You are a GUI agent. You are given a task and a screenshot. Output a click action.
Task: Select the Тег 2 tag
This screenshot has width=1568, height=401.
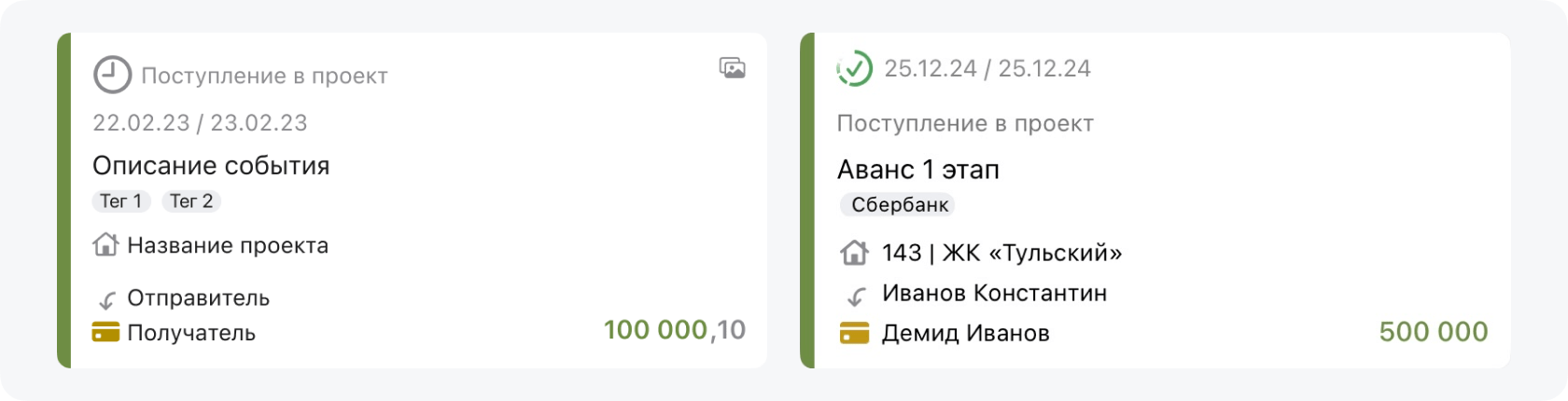[x=191, y=201]
